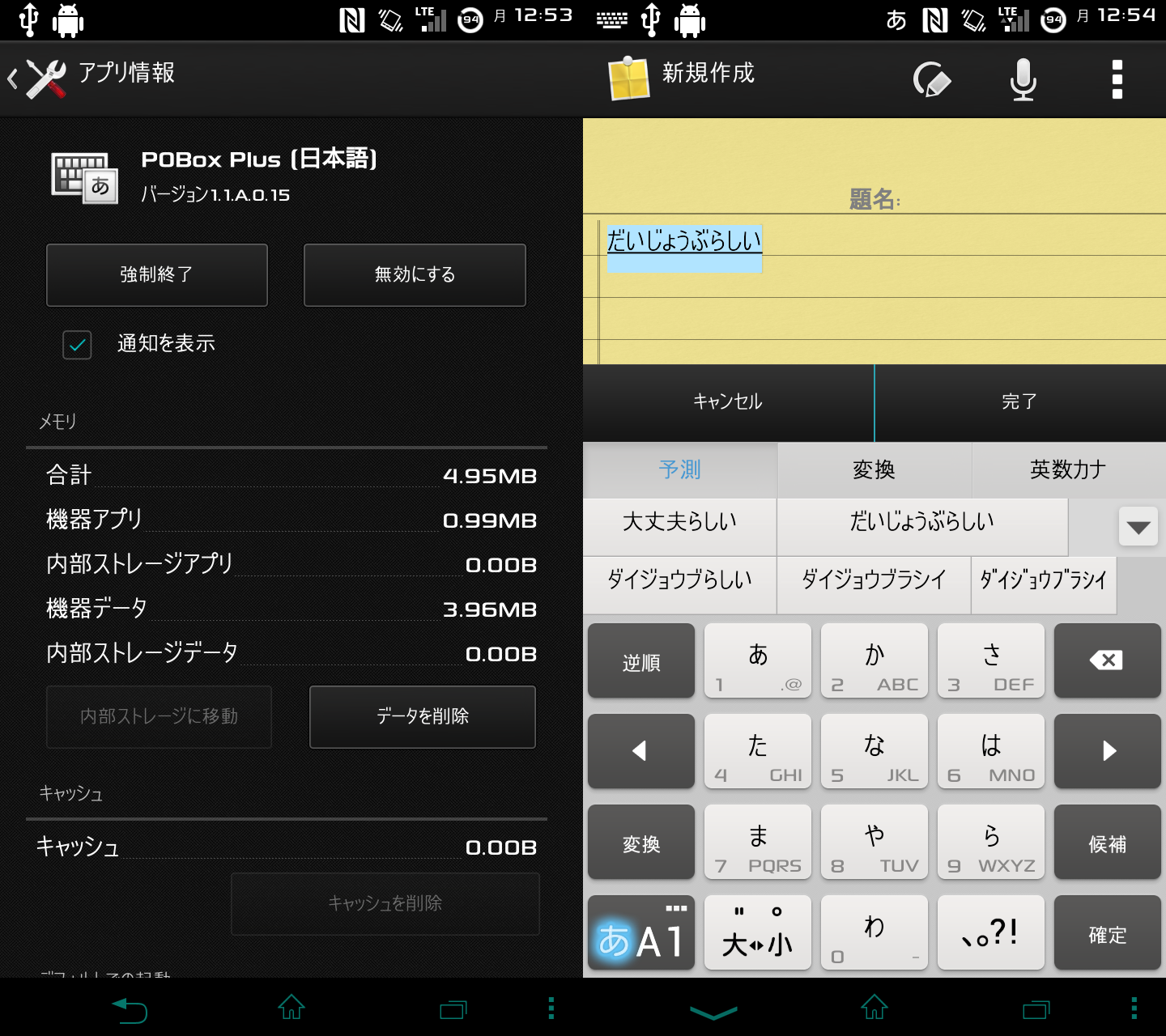
Task: Move cursor right with right arrow key
Action: pos(1108,751)
